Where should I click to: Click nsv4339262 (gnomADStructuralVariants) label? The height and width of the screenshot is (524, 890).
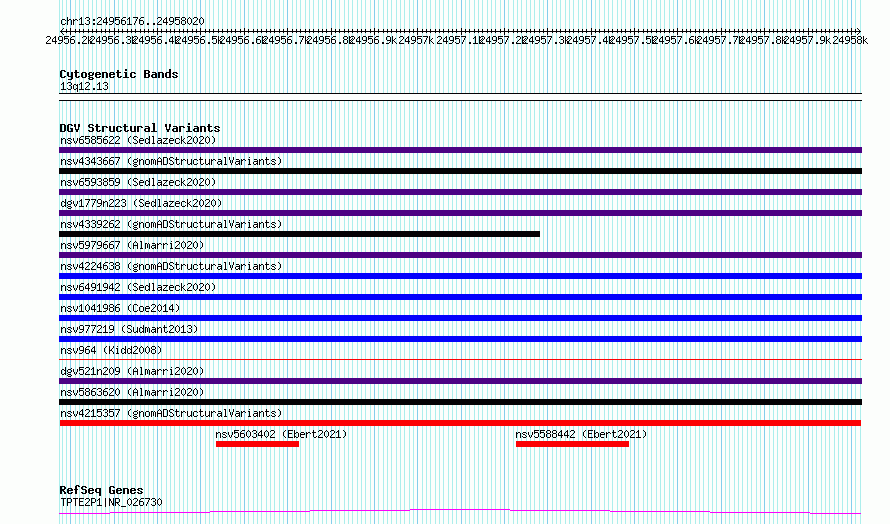tap(171, 224)
